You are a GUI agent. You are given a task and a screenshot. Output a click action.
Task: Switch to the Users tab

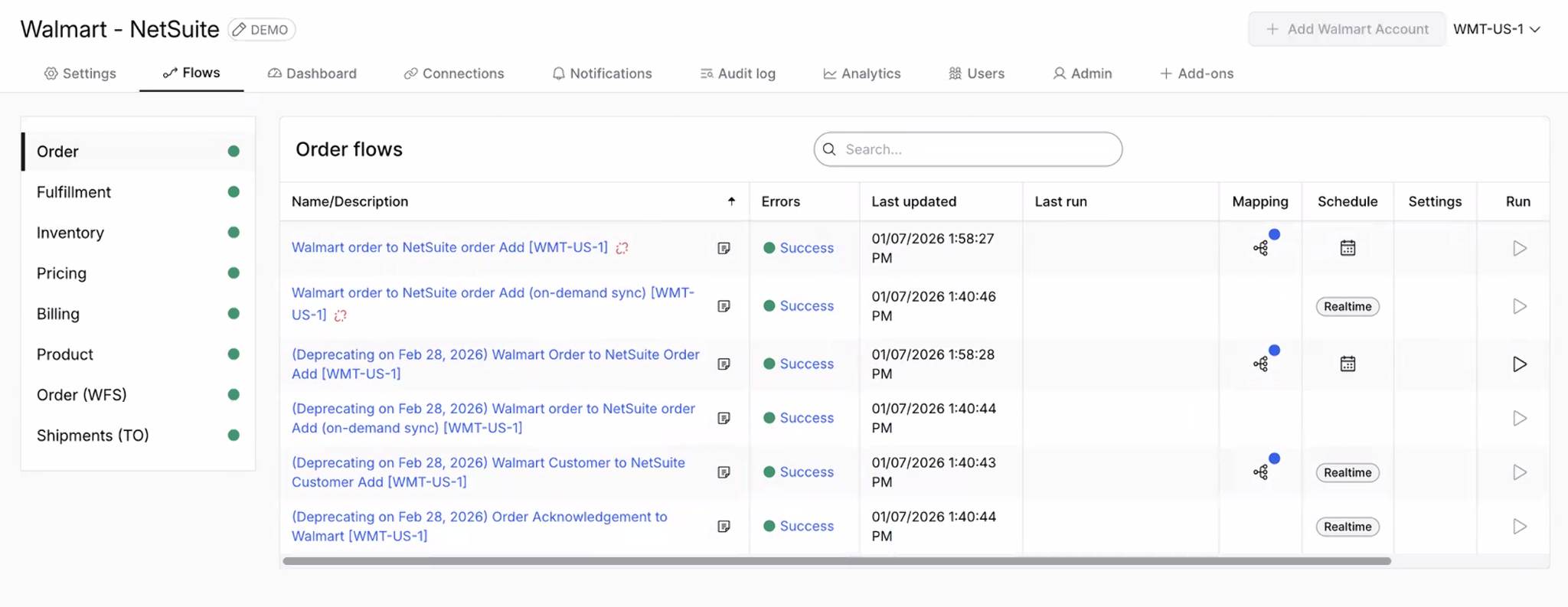977,73
